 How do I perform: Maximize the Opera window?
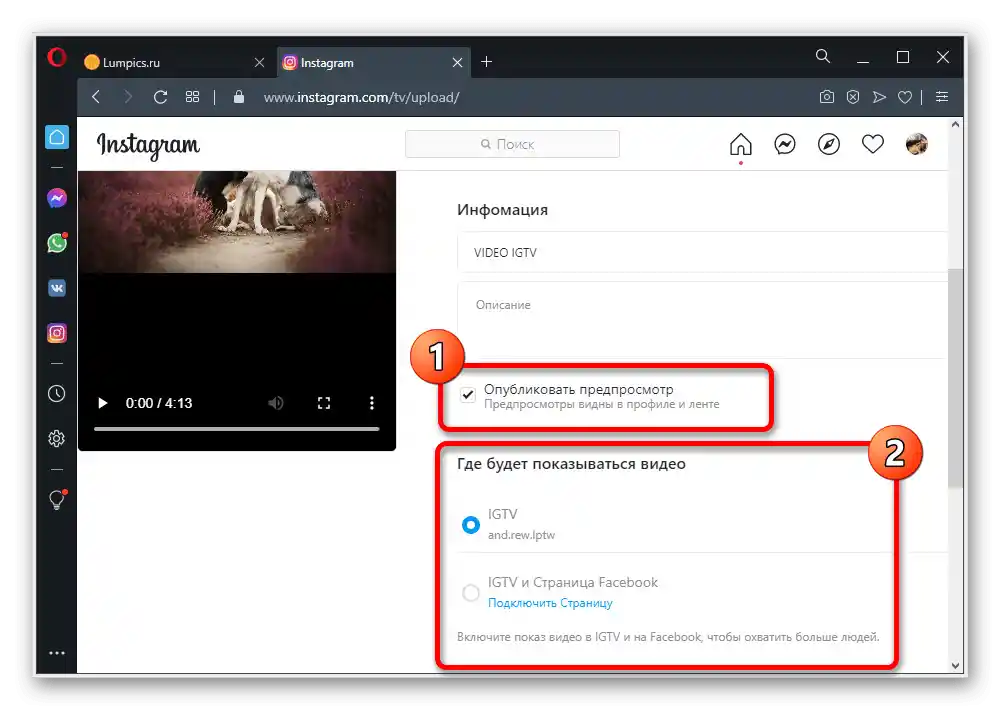(x=903, y=57)
